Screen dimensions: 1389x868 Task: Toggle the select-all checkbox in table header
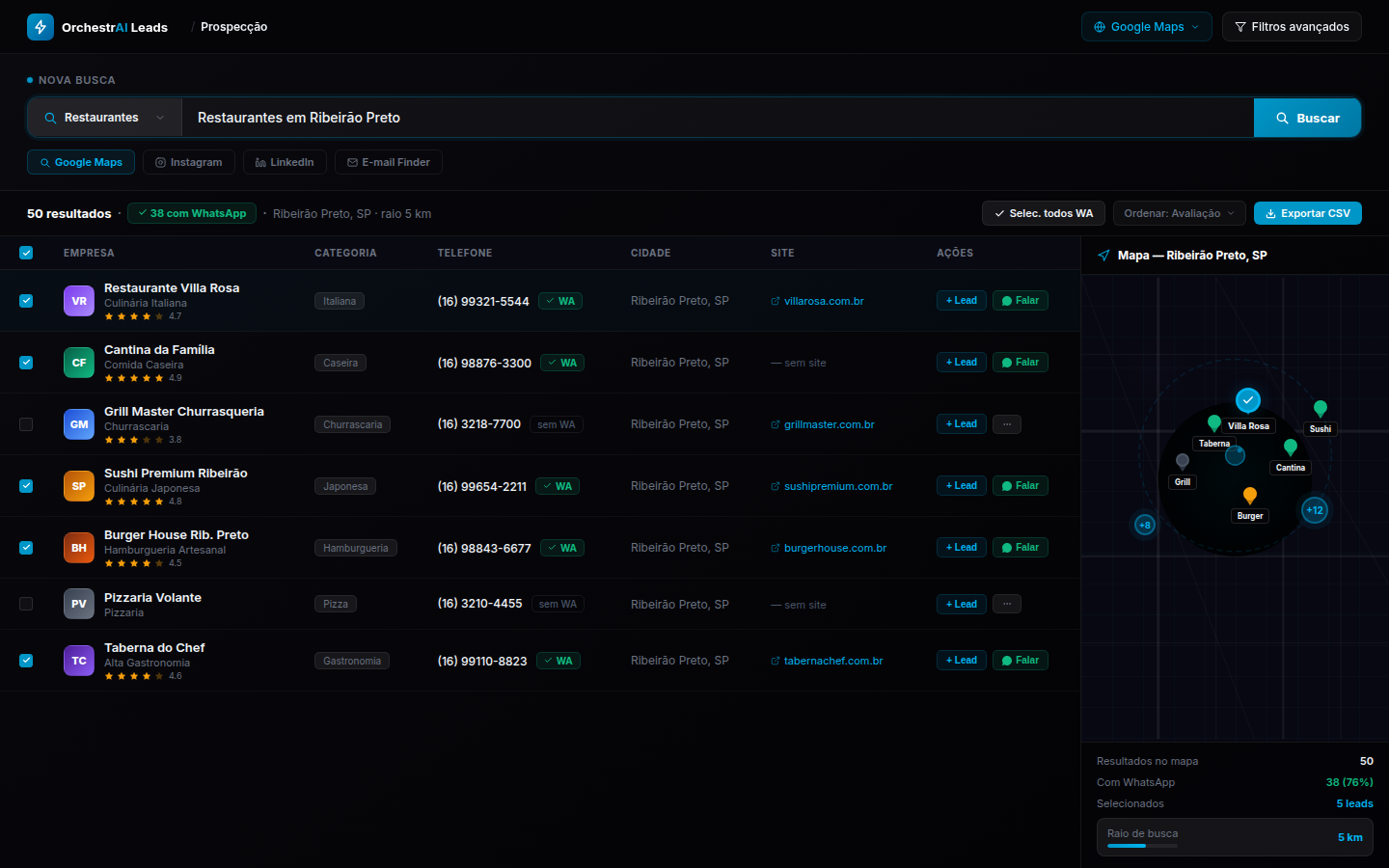click(x=26, y=253)
